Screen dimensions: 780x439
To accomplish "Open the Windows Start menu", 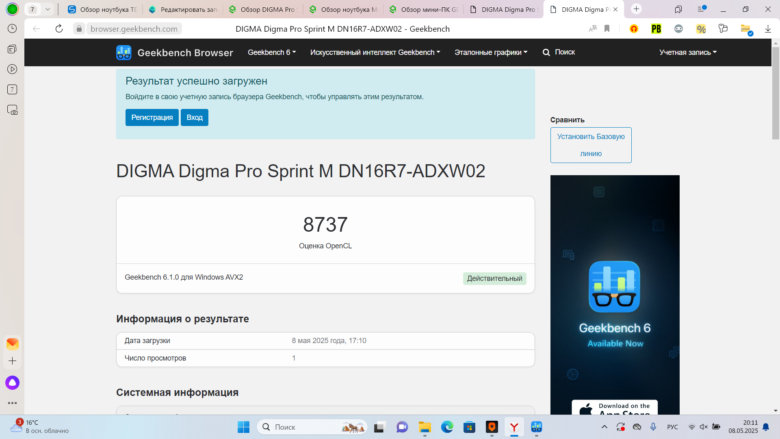I will coord(243,427).
